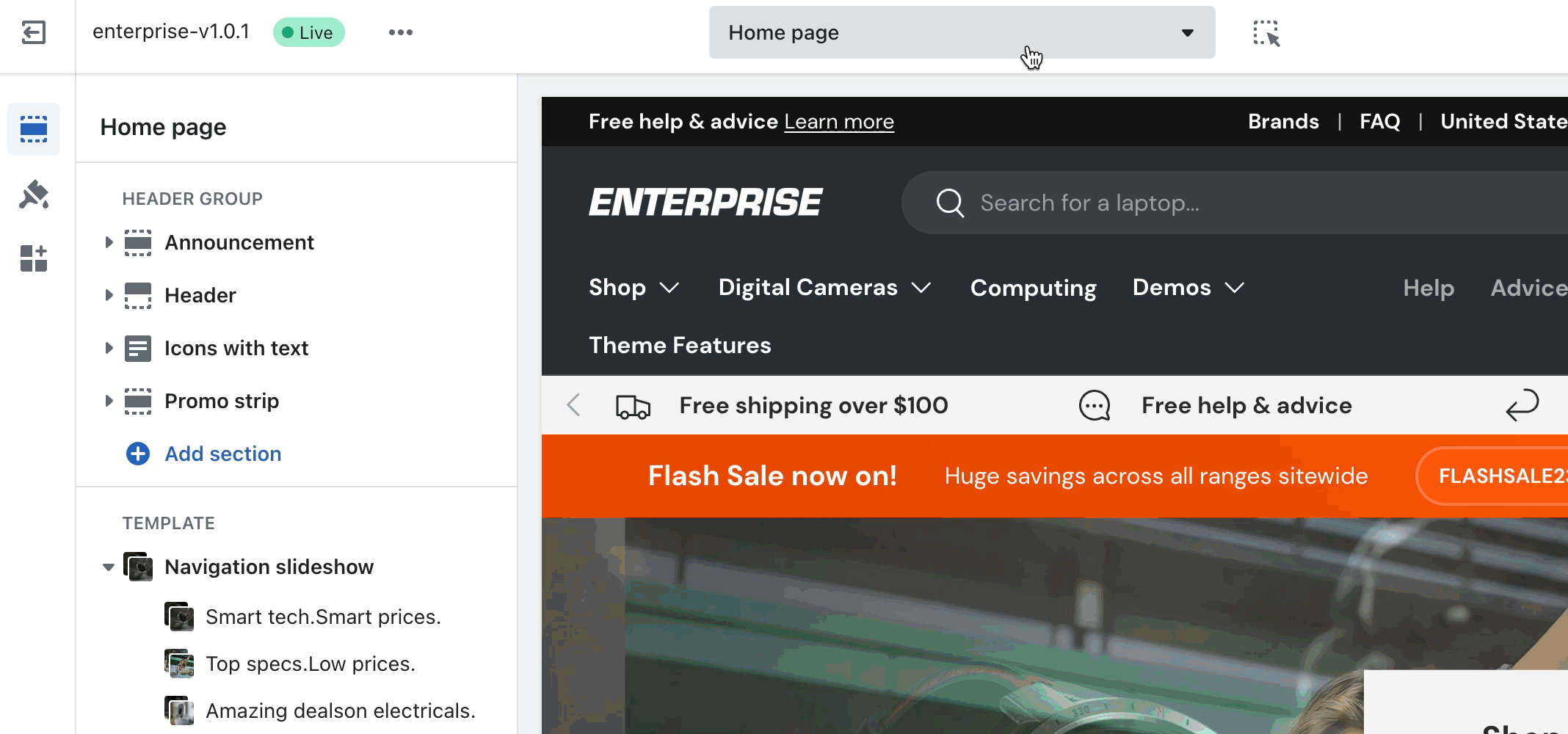Screen dimensions: 1568x734
Task: Click the exit editor icon
Action: 34,32
